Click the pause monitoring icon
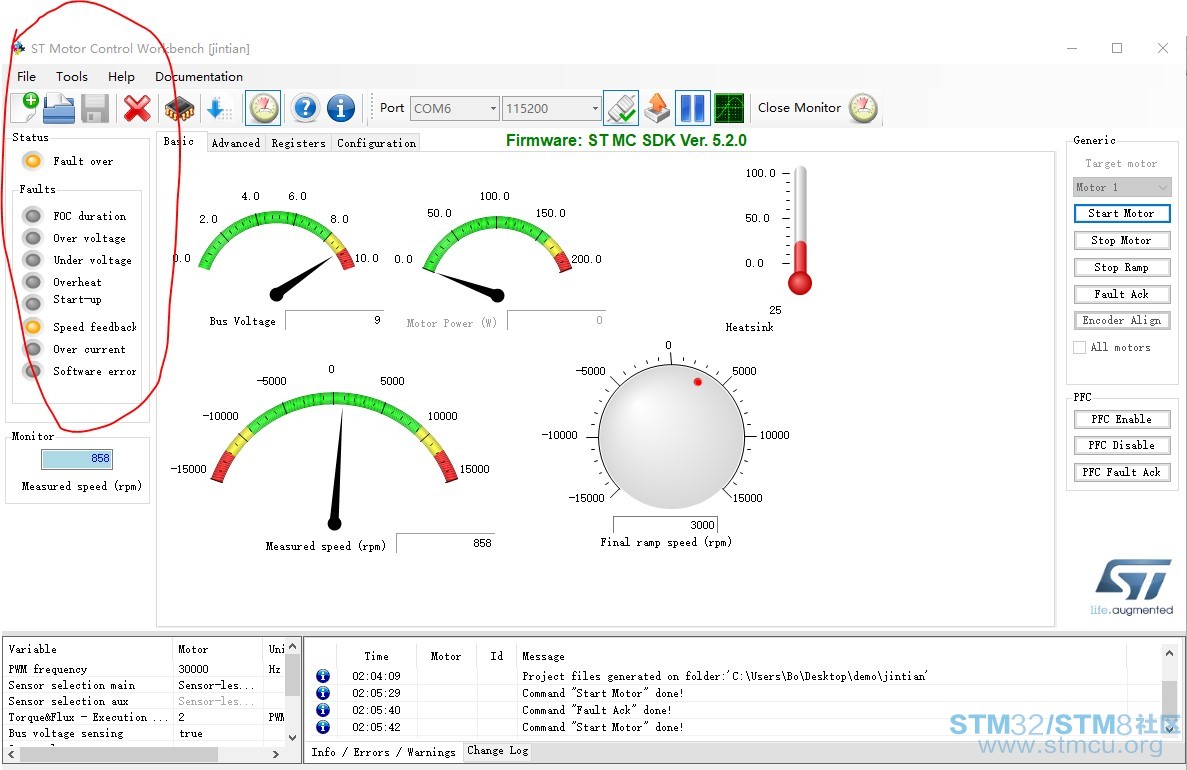Image resolution: width=1187 pixels, height=770 pixels. (x=692, y=108)
